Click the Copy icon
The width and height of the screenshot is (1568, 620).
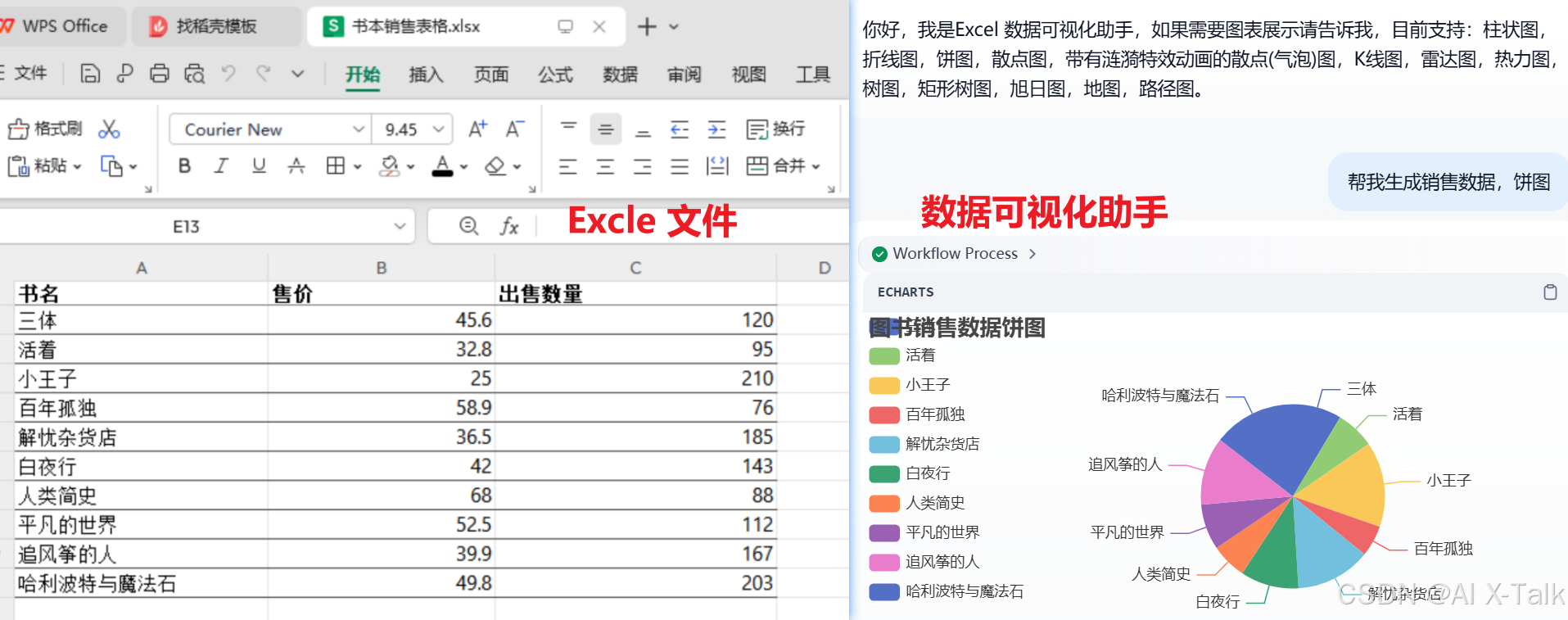tap(111, 166)
